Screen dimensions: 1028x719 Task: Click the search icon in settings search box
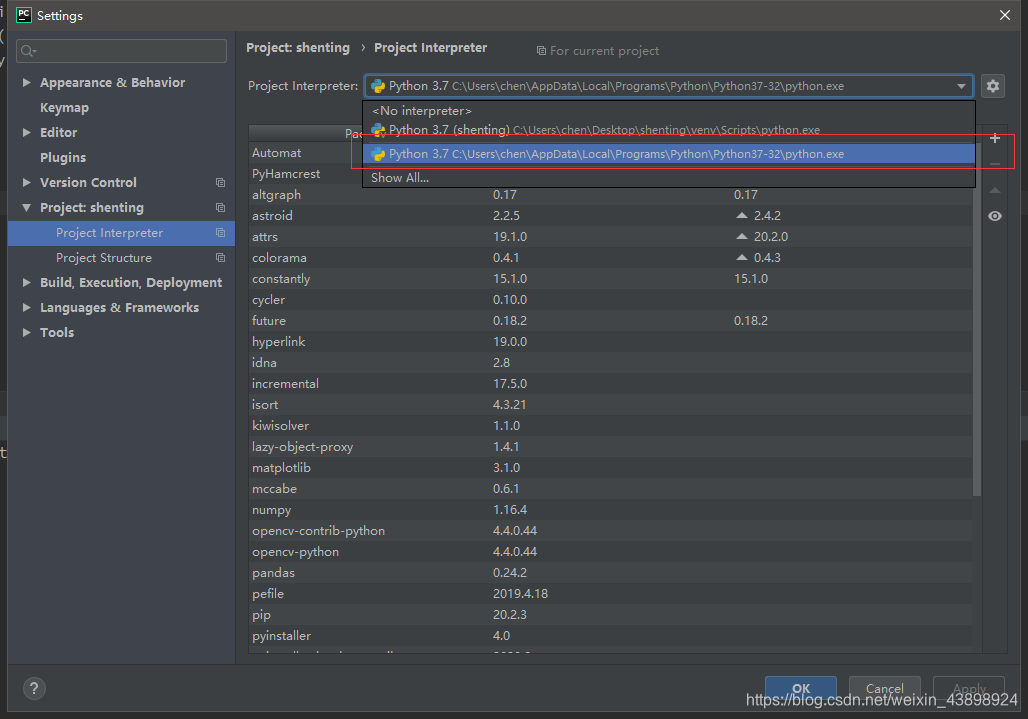pos(28,50)
